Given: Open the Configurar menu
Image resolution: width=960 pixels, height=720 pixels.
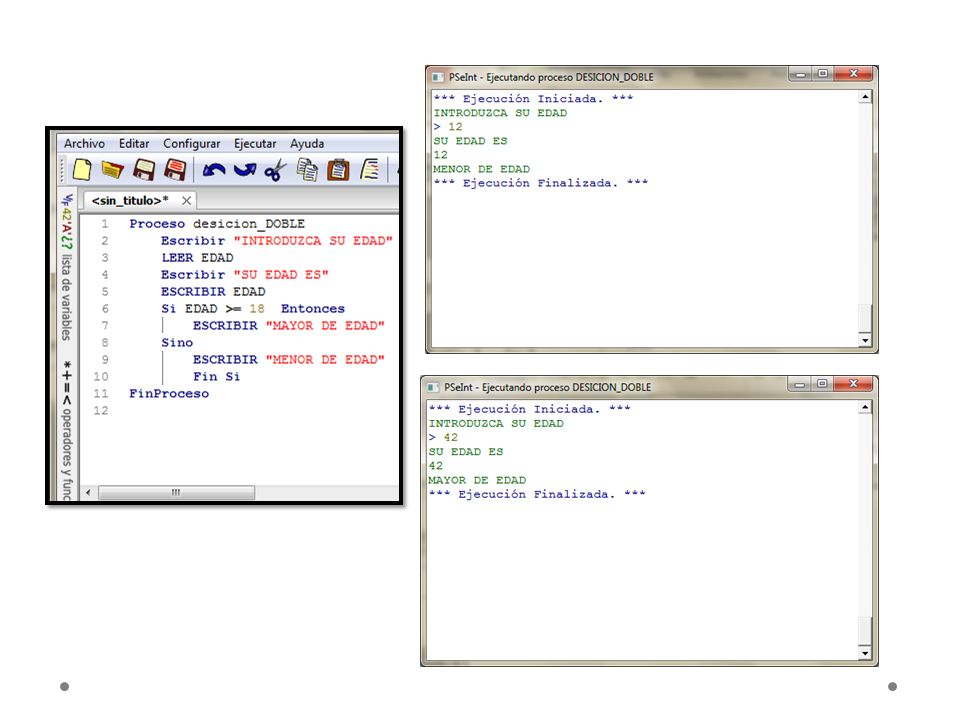Looking at the screenshot, I should click(x=192, y=143).
